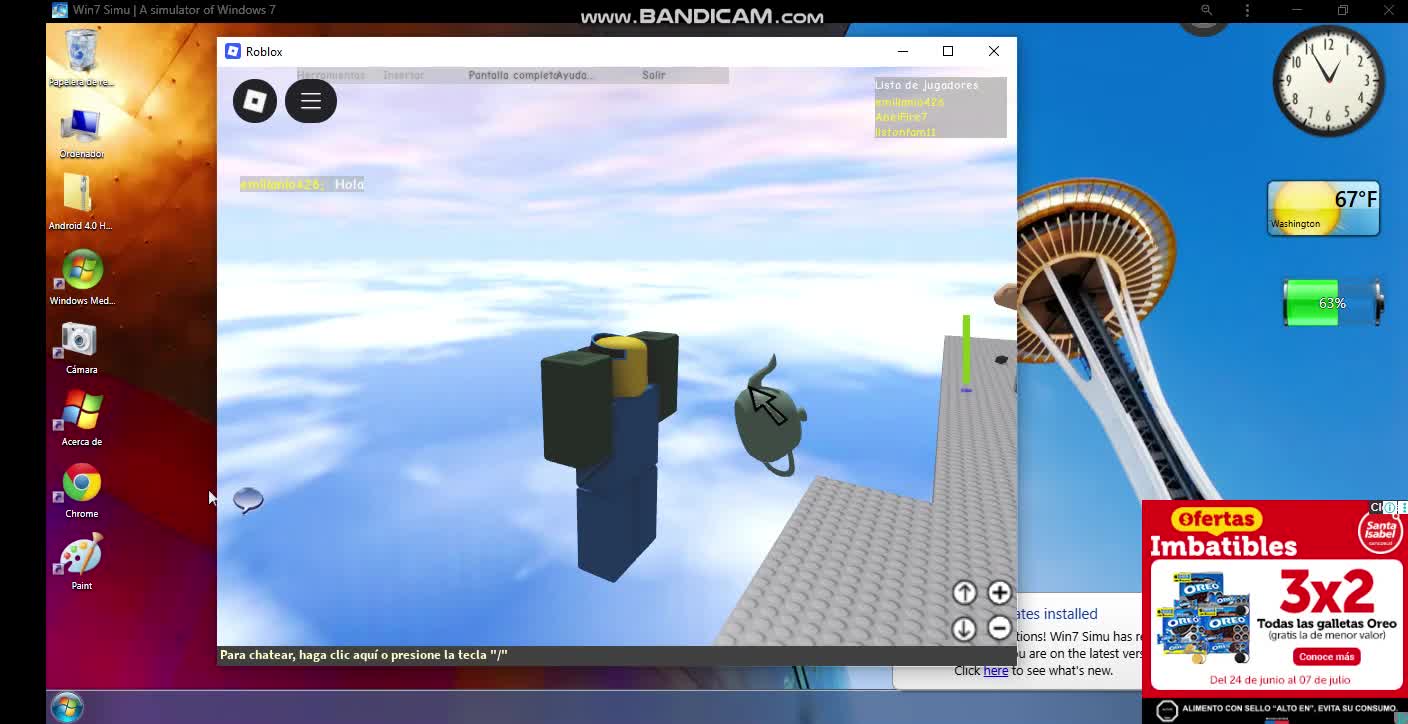
Task: Maximize the Roblox window
Action: pyautogui.click(x=948, y=51)
